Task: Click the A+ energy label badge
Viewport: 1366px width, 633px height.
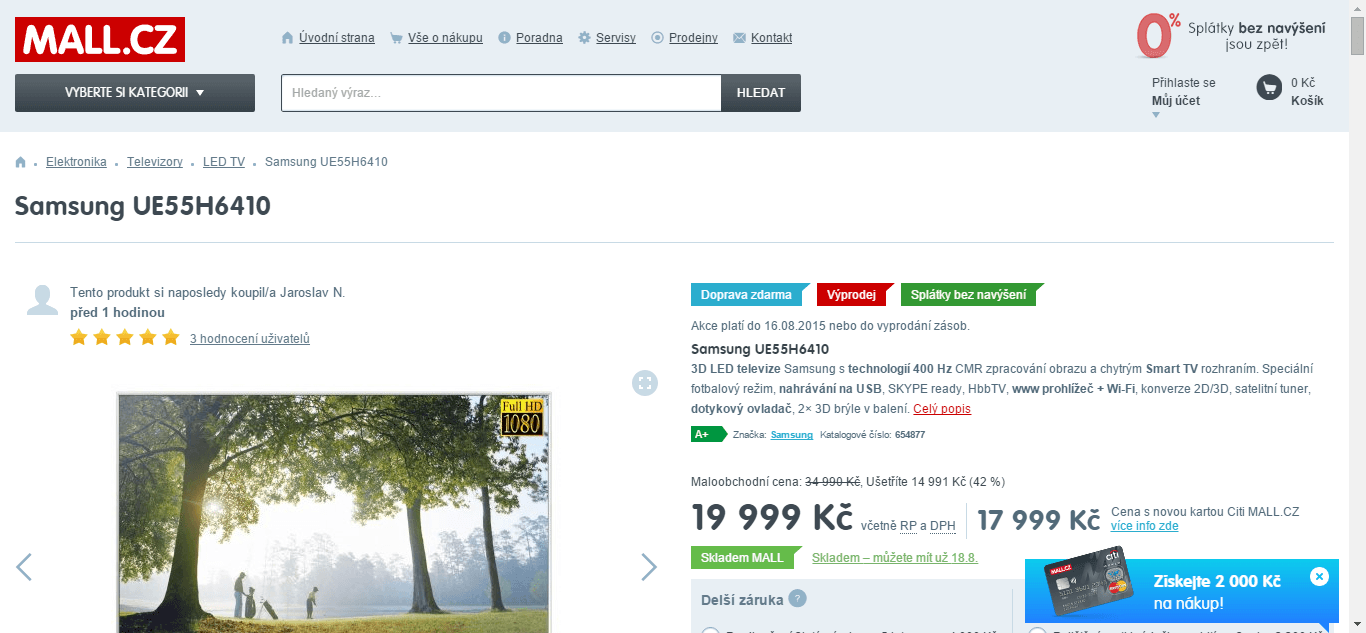Action: coord(708,434)
